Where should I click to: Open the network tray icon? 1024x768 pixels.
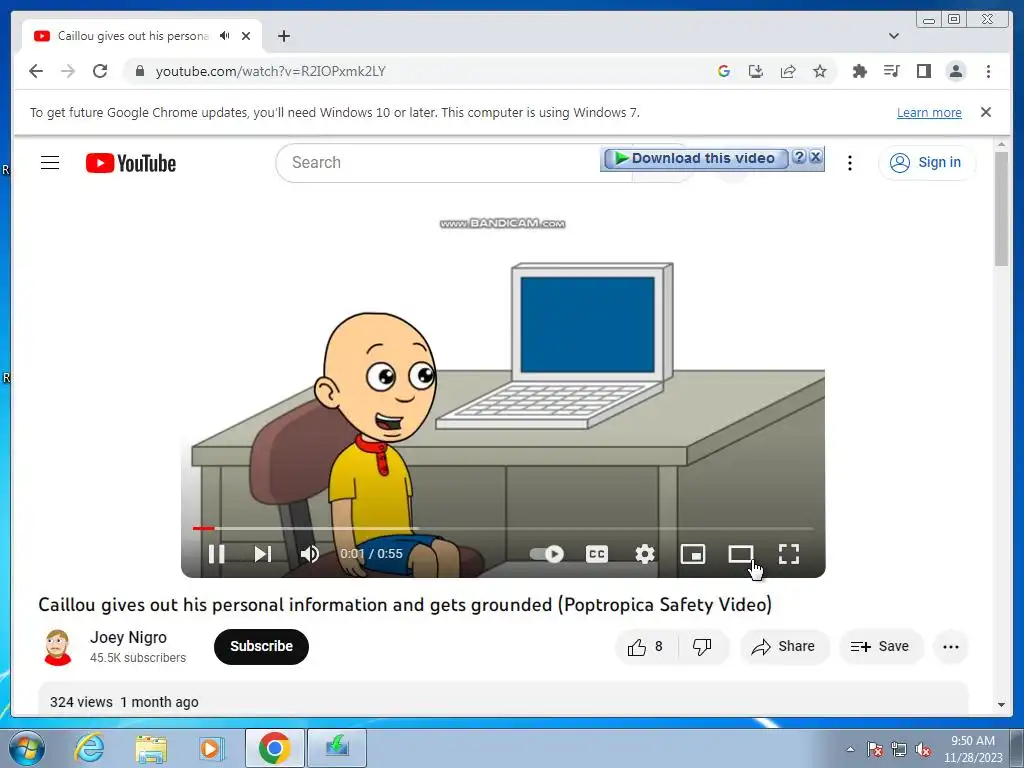[x=899, y=750]
